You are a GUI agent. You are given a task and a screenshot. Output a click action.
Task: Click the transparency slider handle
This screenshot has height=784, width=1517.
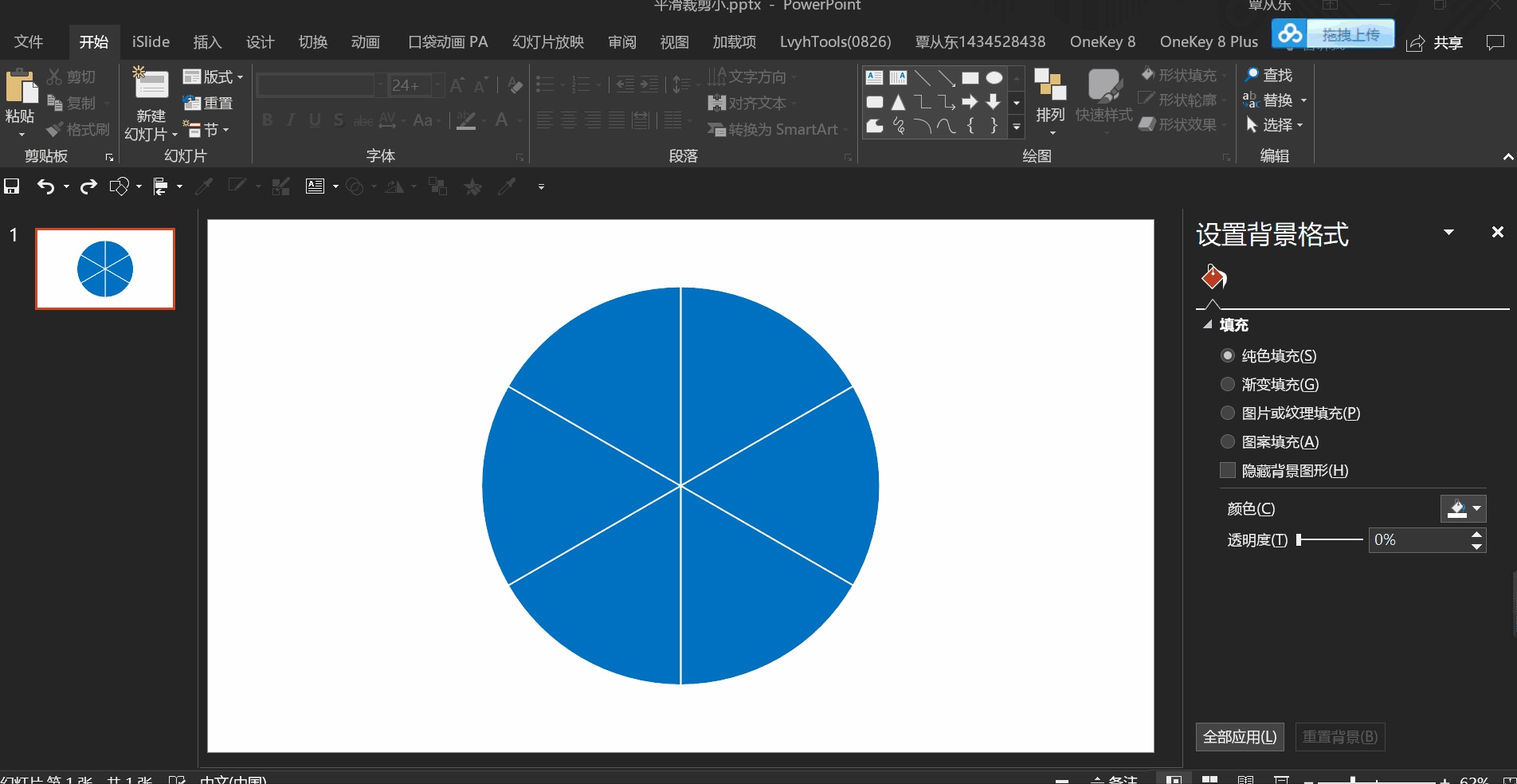pos(1299,540)
